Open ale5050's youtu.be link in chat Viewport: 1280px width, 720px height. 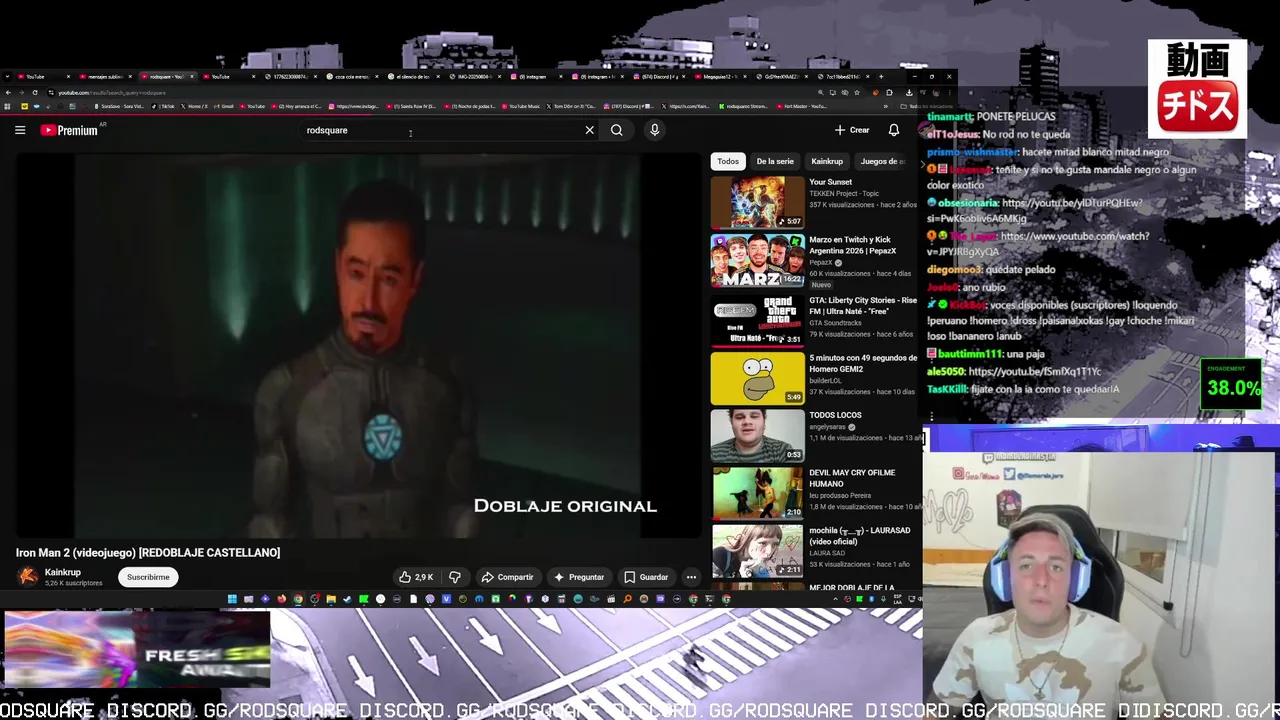pos(1034,371)
